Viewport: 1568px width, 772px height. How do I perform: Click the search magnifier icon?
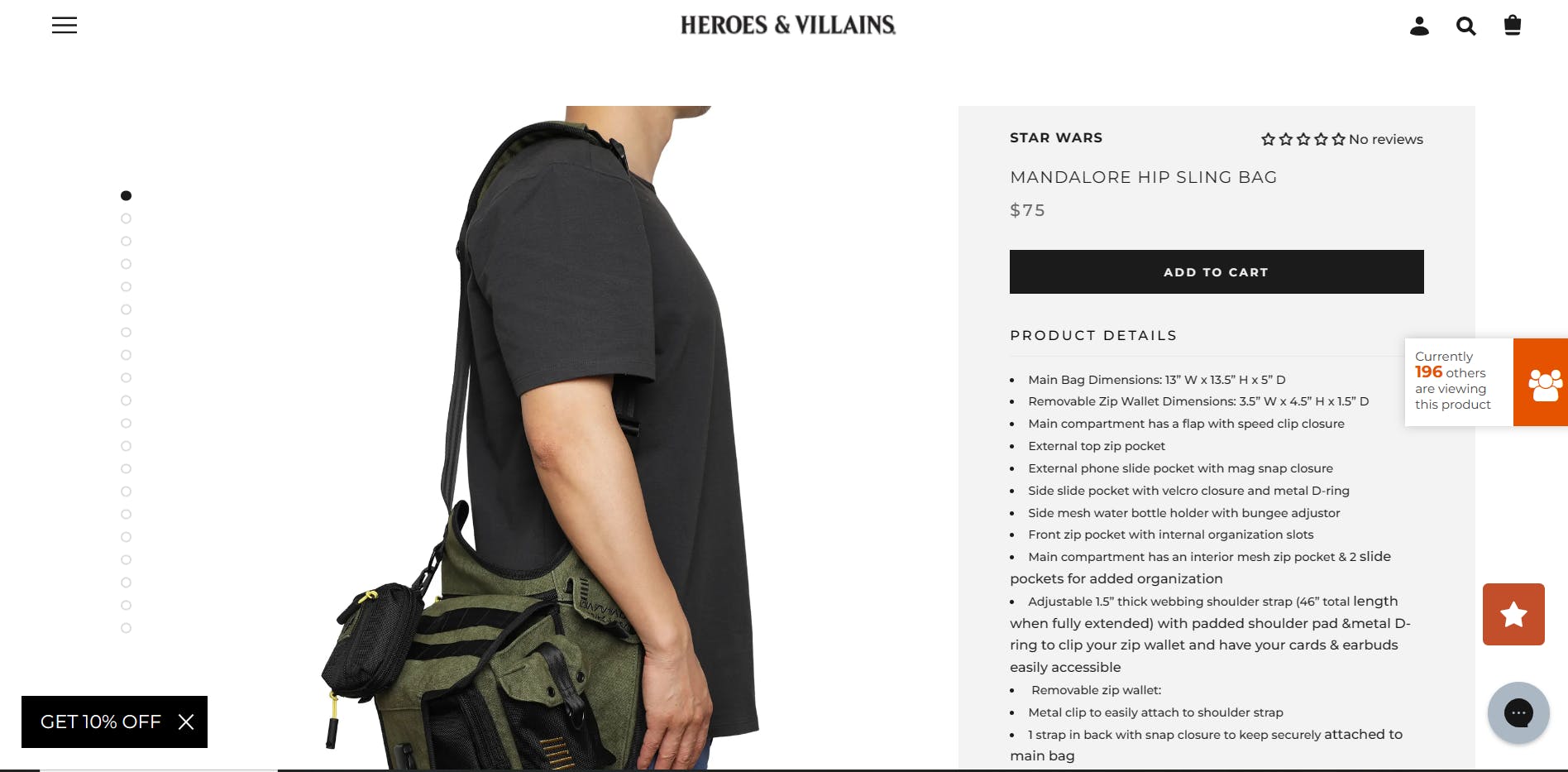(1465, 26)
